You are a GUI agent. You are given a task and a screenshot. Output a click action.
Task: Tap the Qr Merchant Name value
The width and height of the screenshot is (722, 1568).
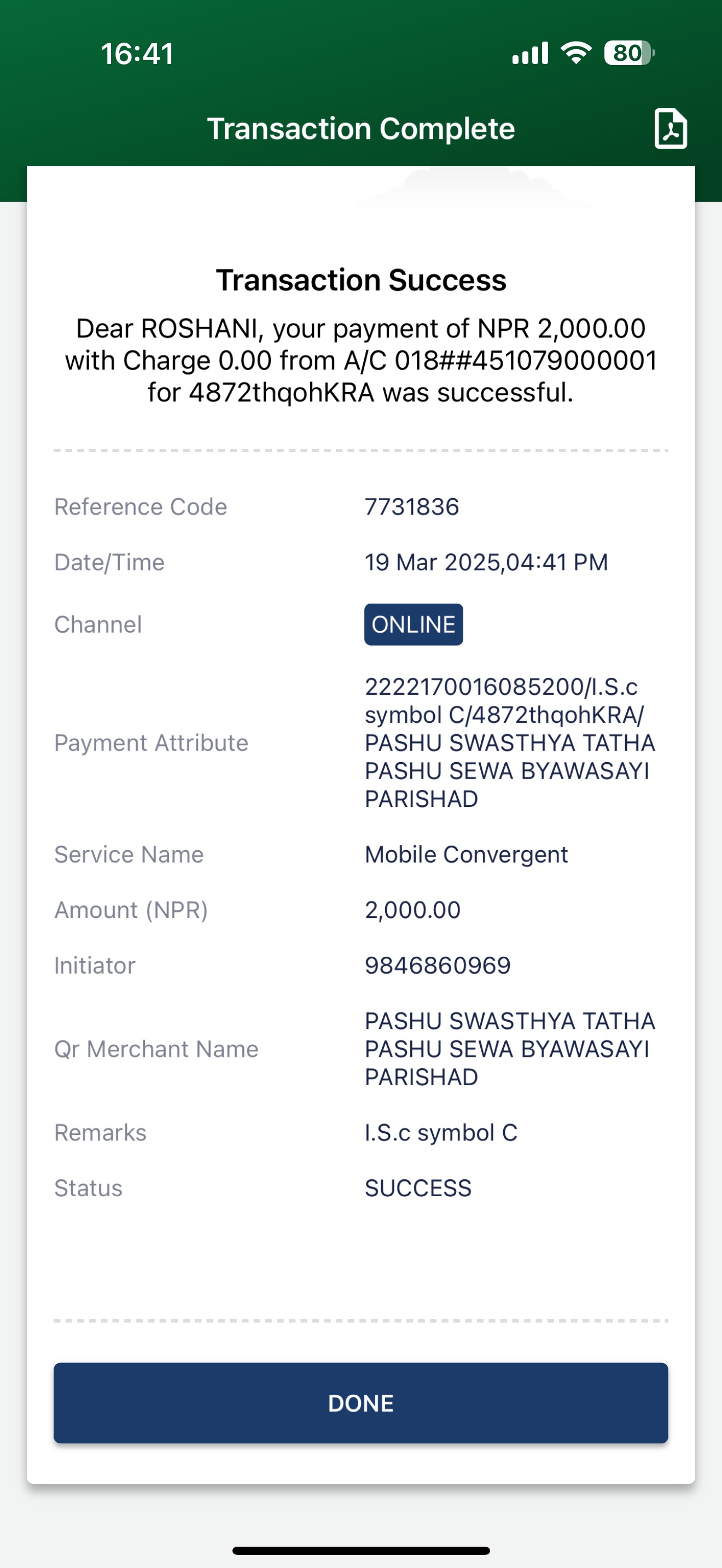[510, 1049]
